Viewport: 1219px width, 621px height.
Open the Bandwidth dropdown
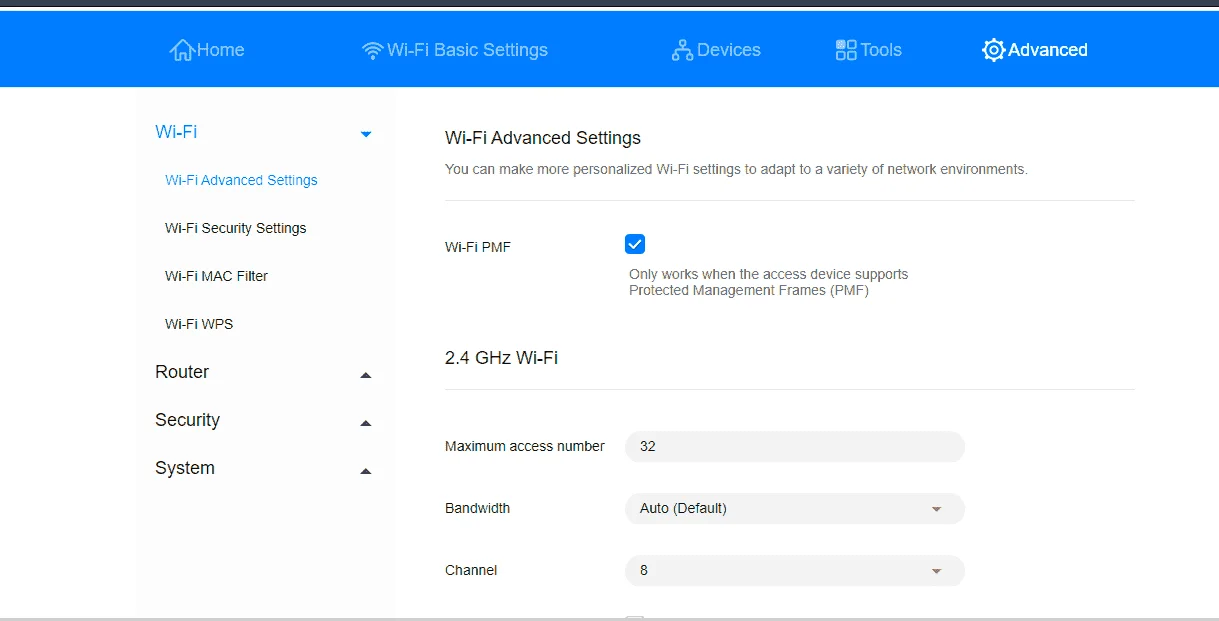point(795,508)
